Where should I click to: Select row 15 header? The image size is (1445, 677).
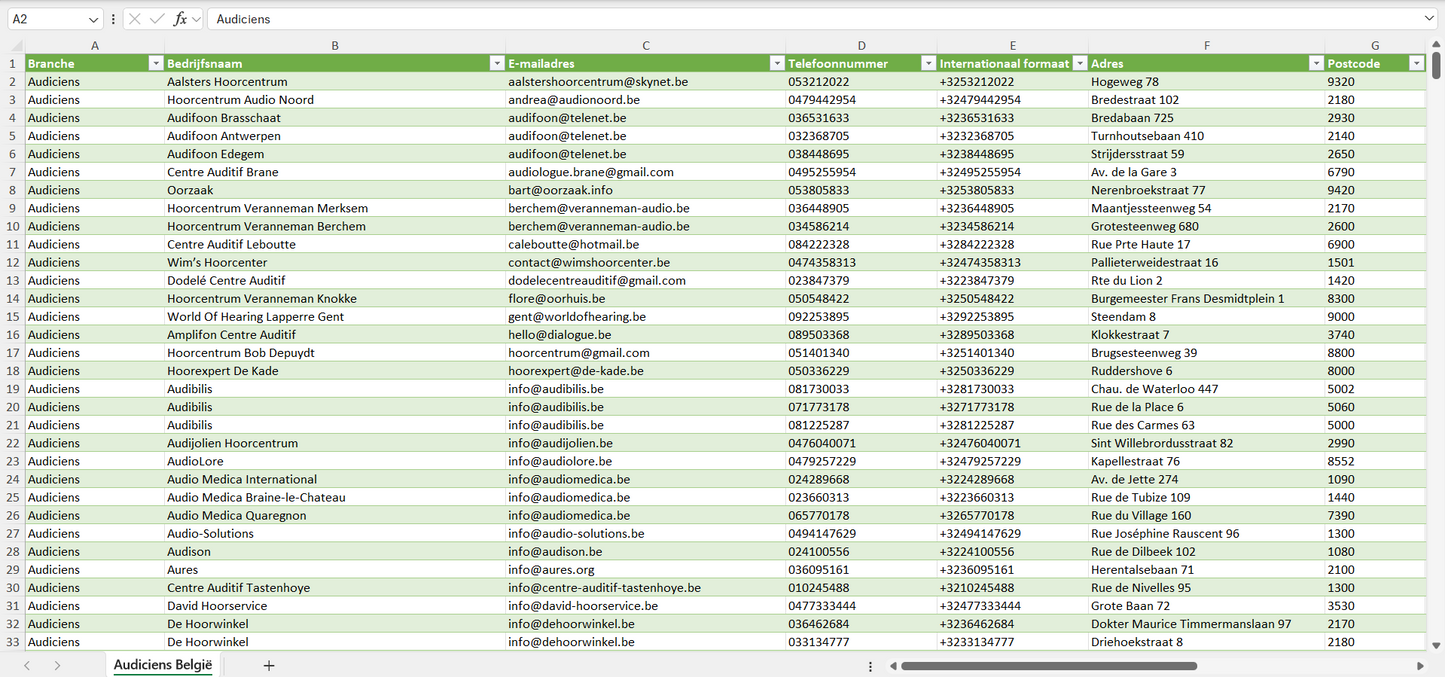[12, 317]
